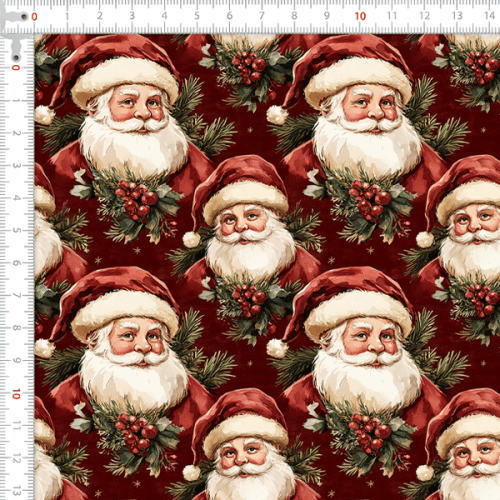Click the rivet hole on the vertical ruler

16,58
